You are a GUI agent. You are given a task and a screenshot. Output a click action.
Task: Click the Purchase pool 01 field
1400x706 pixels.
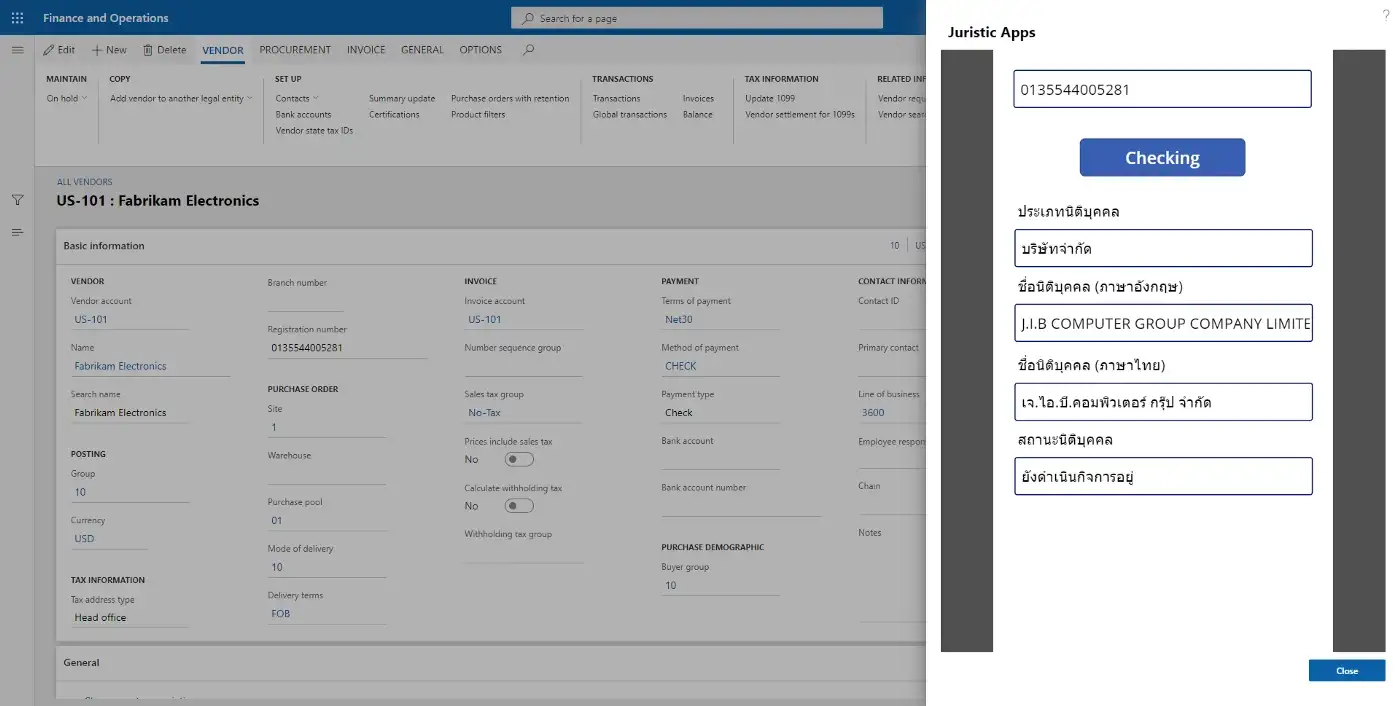tap(326, 520)
